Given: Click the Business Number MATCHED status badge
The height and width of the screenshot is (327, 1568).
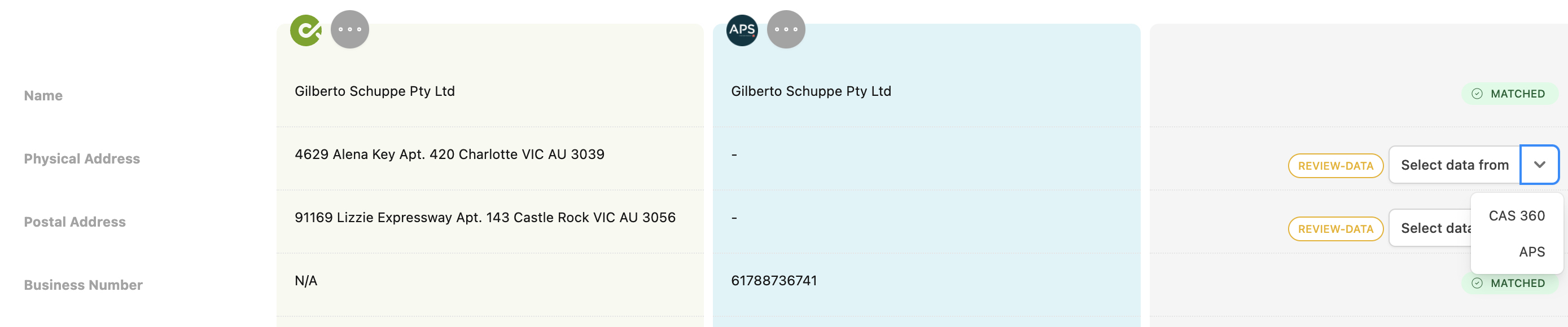Looking at the screenshot, I should 1509,283.
